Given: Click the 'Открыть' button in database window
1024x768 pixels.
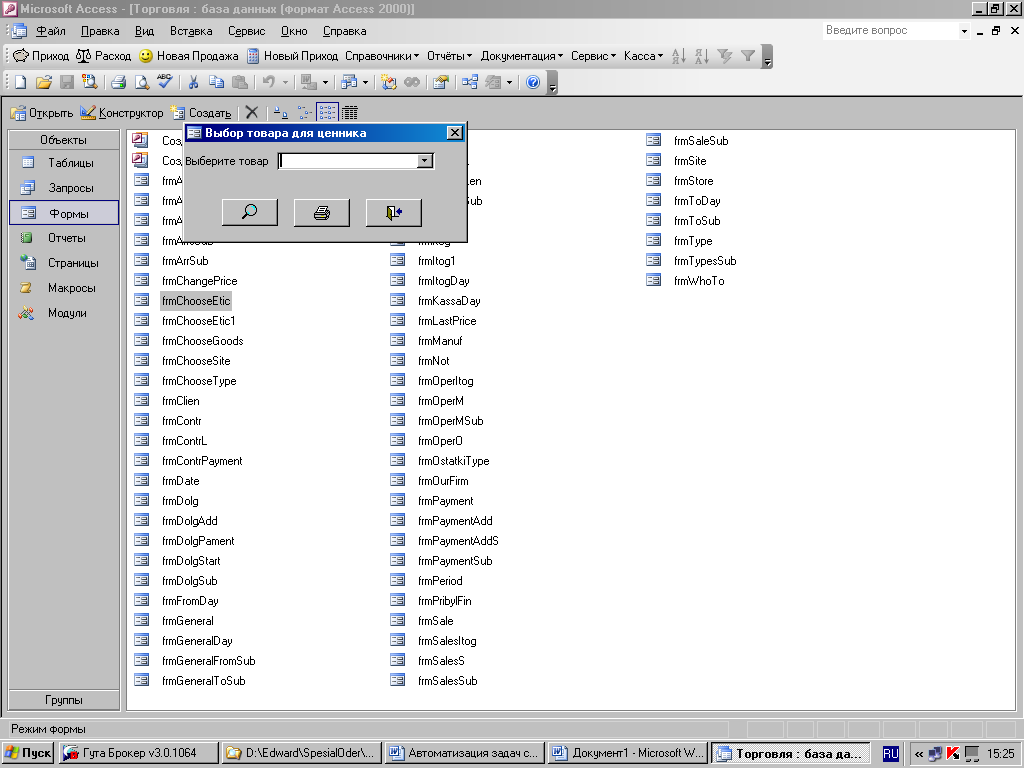Looking at the screenshot, I should tap(42, 112).
